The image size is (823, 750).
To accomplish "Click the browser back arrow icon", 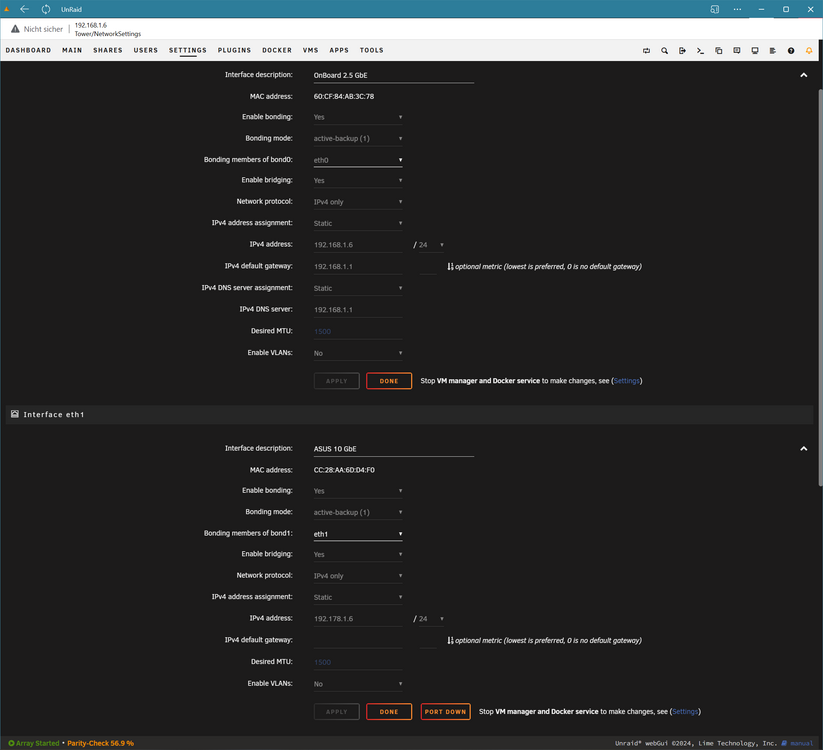I will [x=24, y=9].
